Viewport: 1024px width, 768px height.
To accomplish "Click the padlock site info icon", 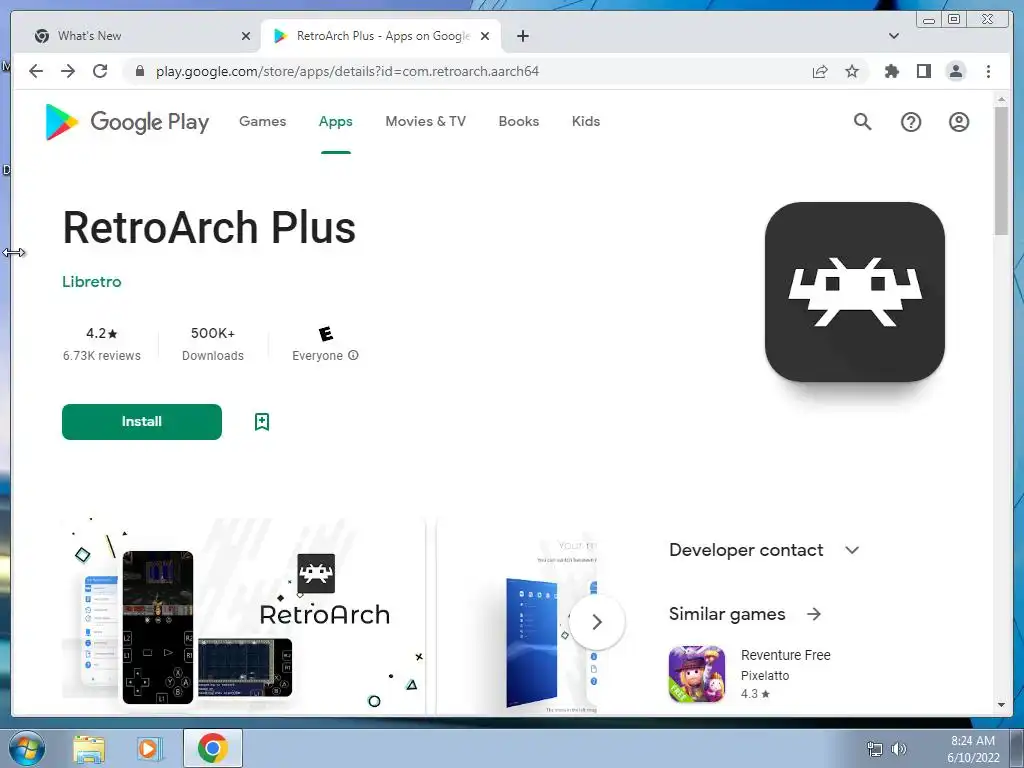I will click(139, 71).
